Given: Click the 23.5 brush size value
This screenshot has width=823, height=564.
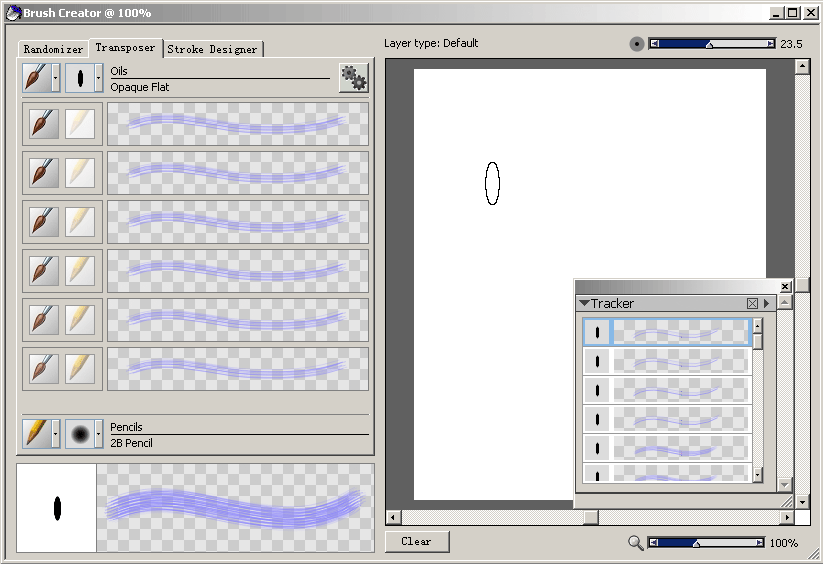Looking at the screenshot, I should click(x=791, y=44).
